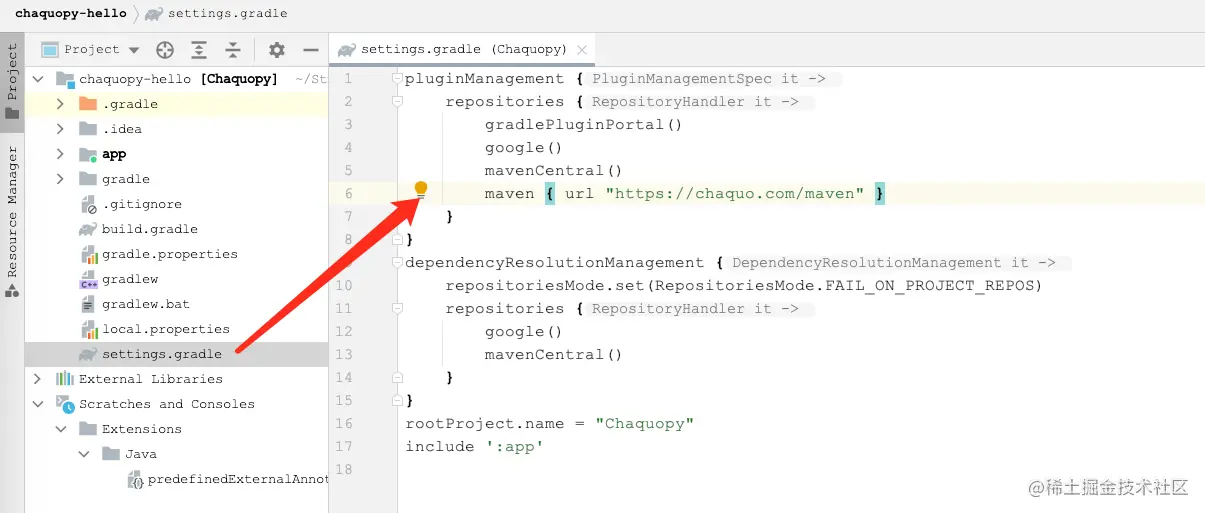
Task: Select local.properties file
Action: [x=165, y=329]
